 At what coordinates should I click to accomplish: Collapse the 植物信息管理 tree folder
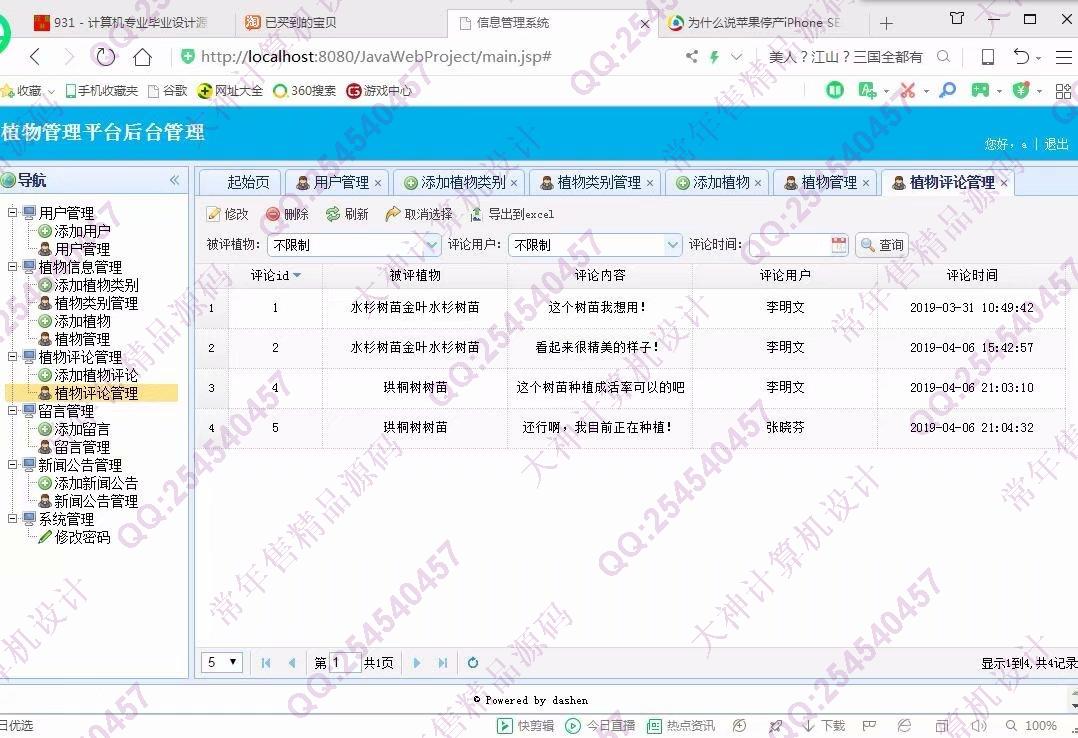point(12,266)
